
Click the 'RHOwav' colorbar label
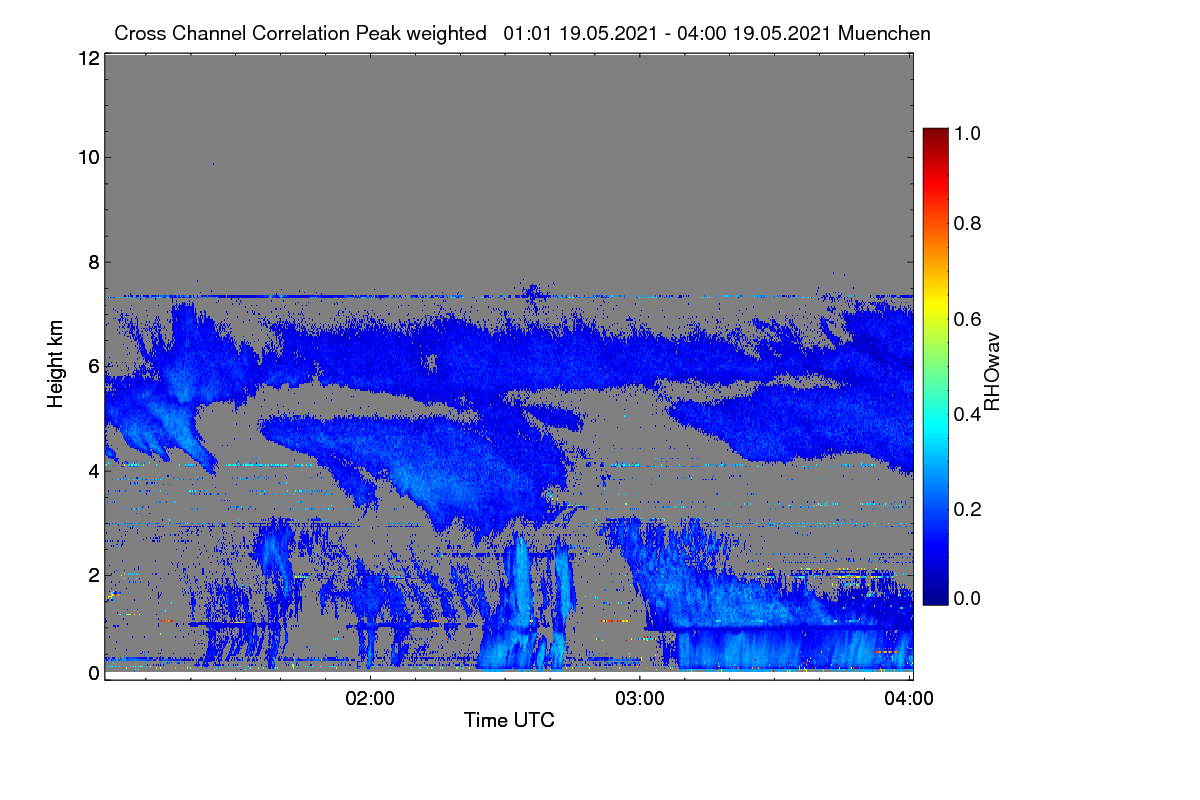(993, 372)
